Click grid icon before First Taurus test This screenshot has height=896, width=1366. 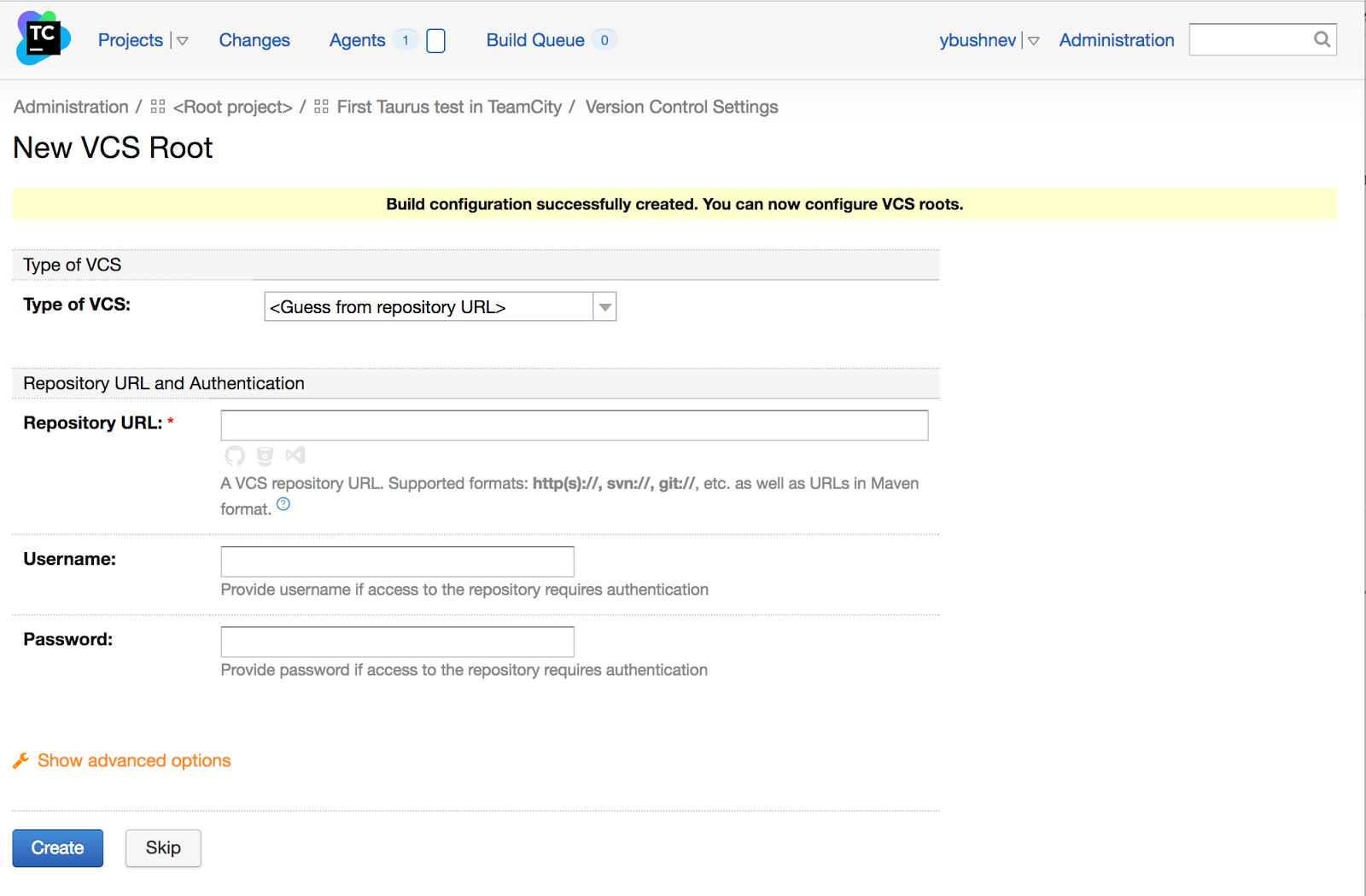pyautogui.click(x=321, y=107)
